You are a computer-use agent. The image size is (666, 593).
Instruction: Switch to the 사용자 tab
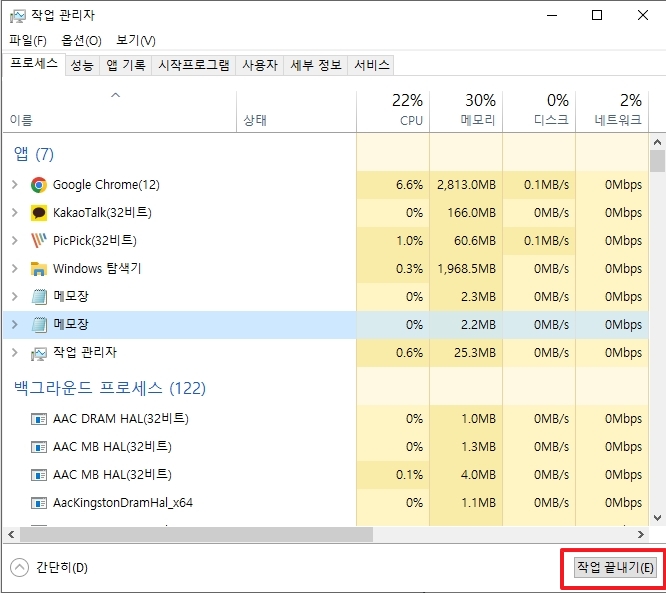tap(260, 65)
